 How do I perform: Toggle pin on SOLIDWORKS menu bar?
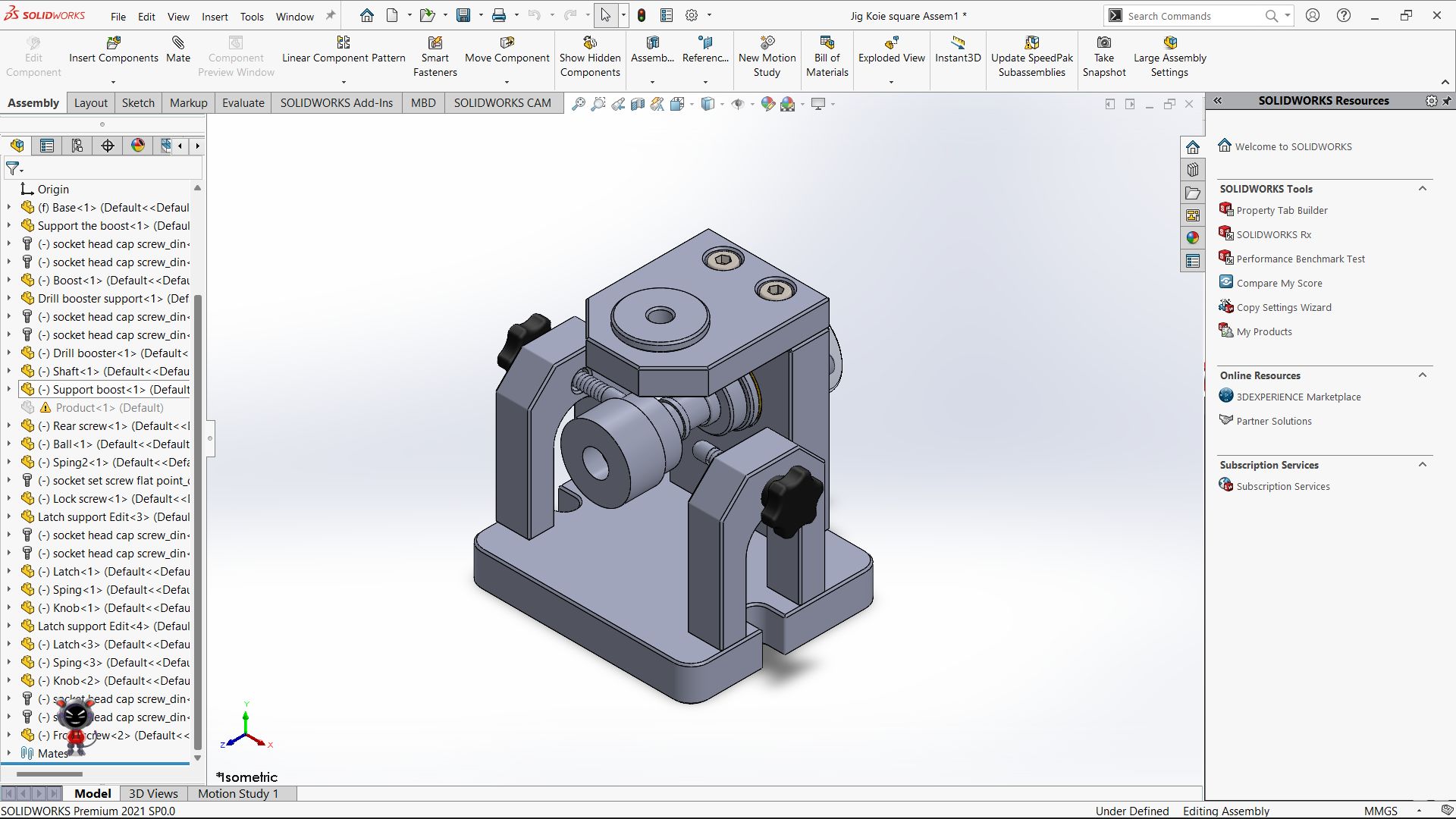[330, 16]
